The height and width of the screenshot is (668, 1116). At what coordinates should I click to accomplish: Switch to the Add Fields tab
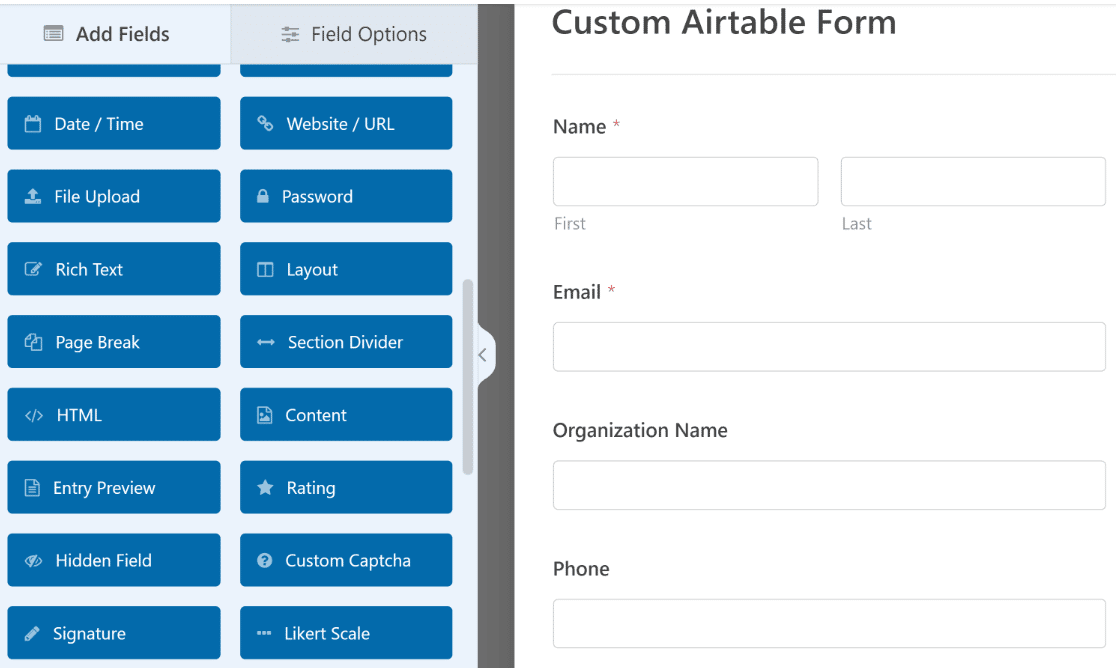[115, 33]
